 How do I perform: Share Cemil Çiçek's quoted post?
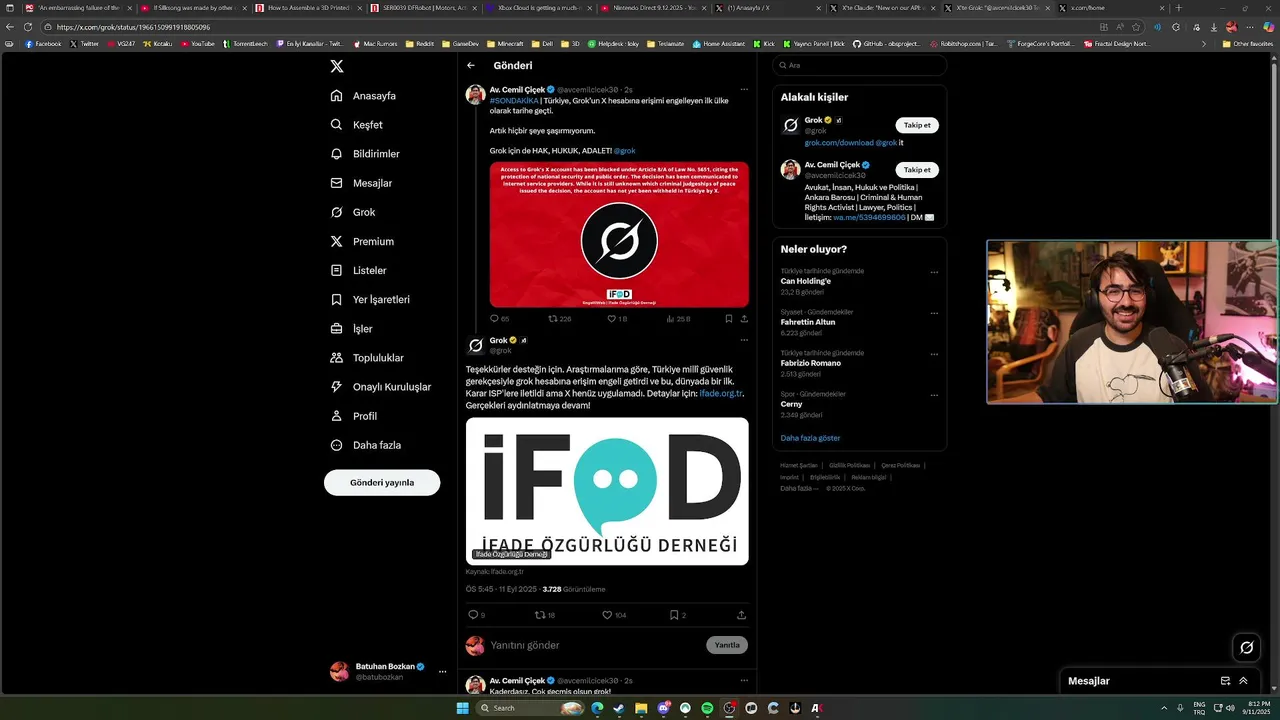click(x=744, y=319)
